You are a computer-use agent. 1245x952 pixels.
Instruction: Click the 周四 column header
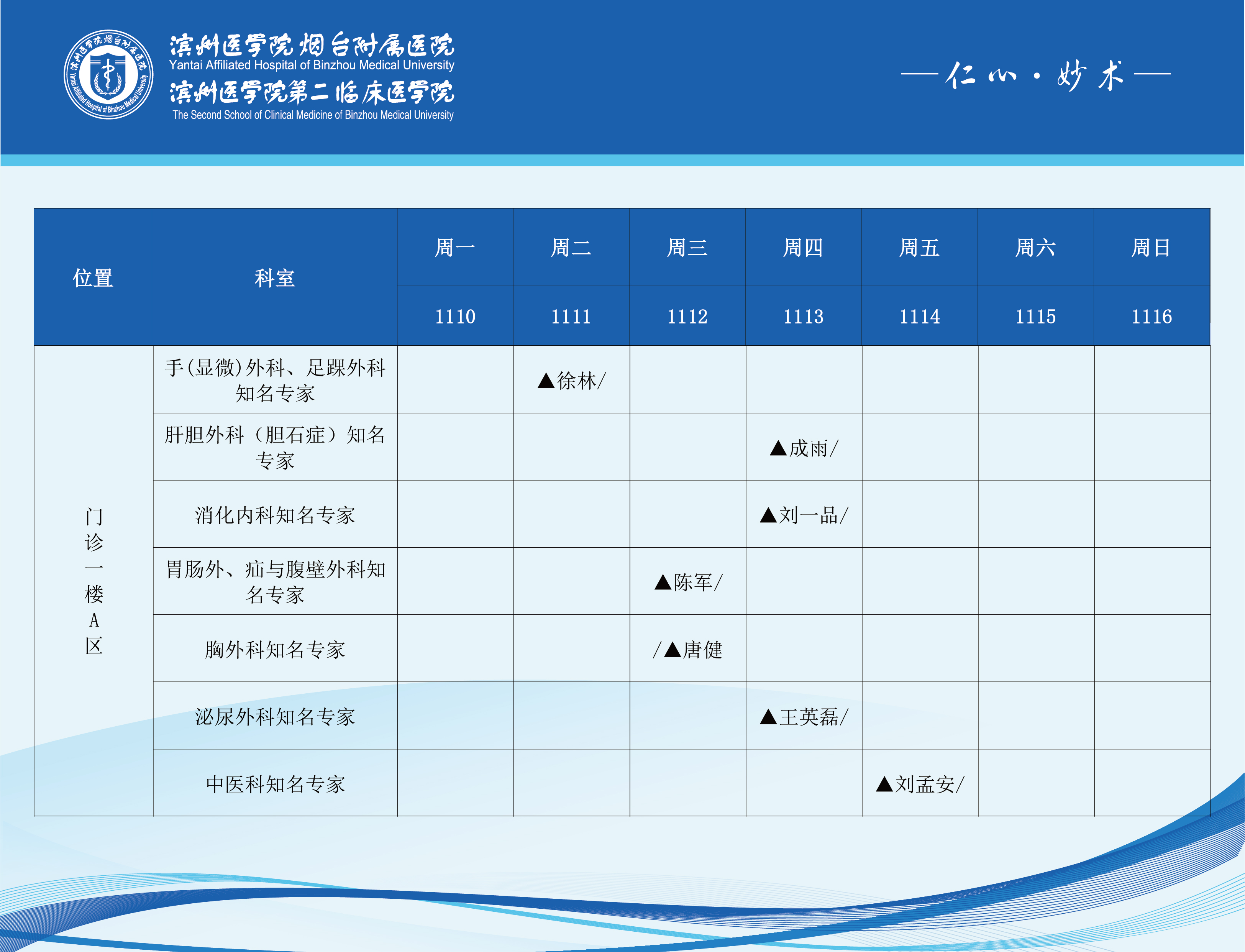coord(803,248)
